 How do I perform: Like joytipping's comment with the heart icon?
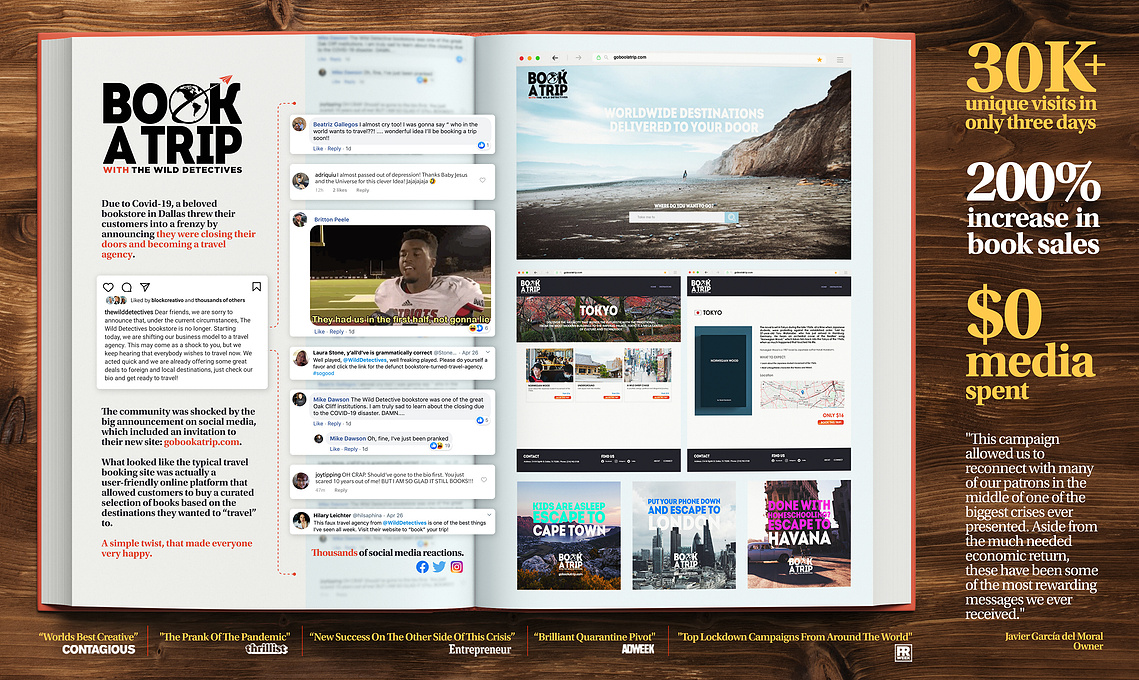coord(484,479)
